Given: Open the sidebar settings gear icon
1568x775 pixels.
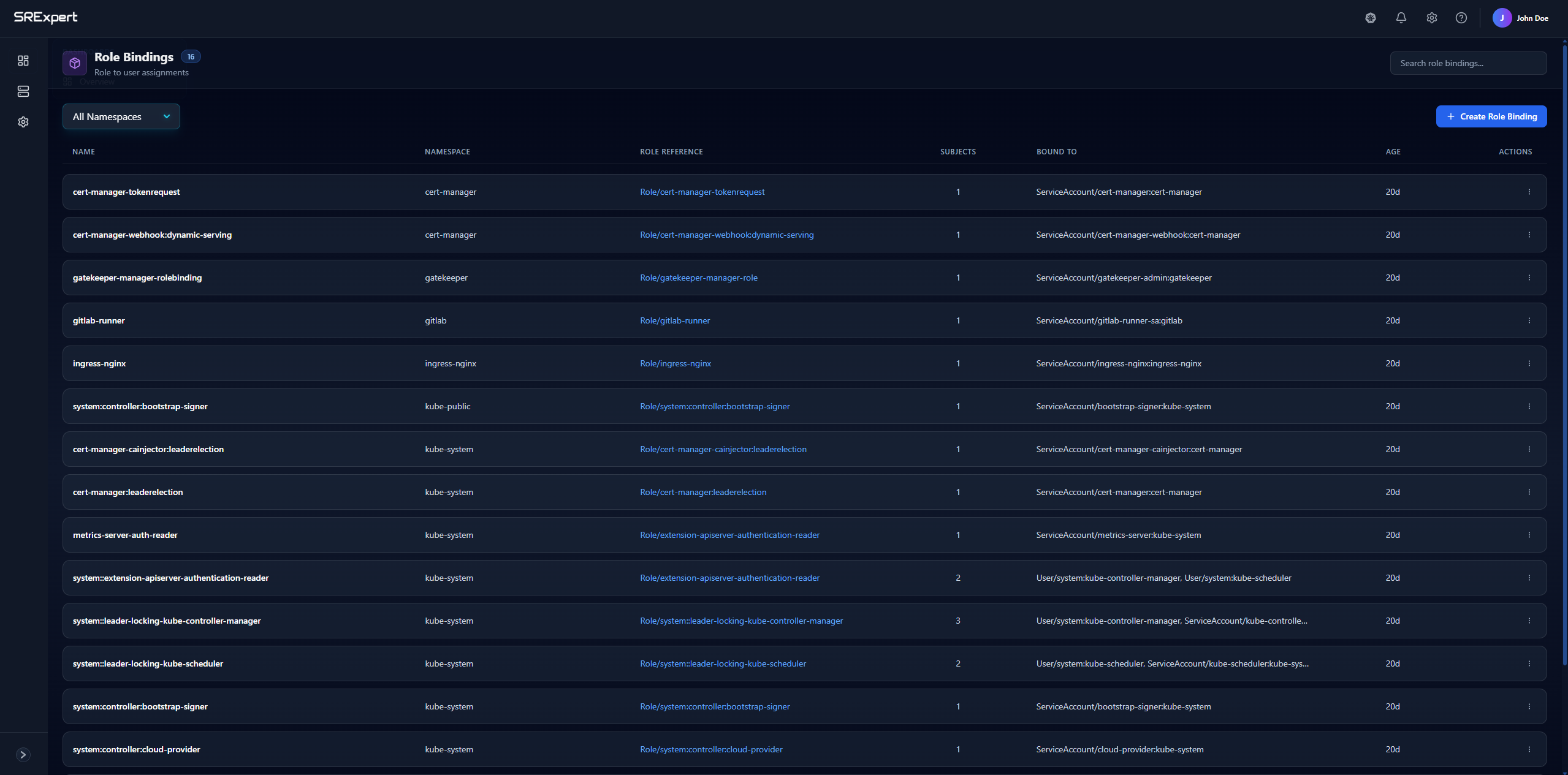Looking at the screenshot, I should [23, 121].
